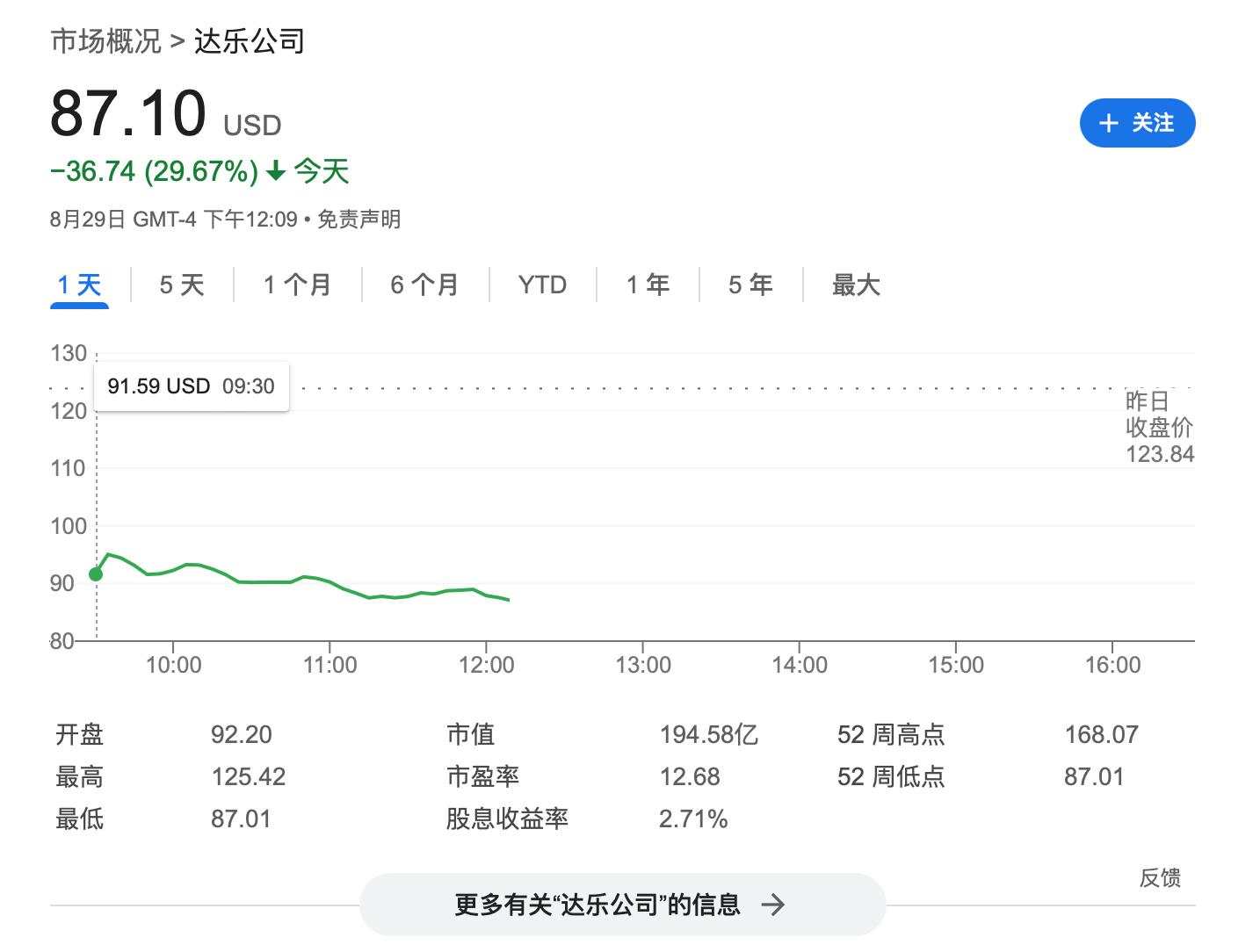This screenshot has width=1253, height=952.
Task: Click the 关注 follow button
Action: pyautogui.click(x=1137, y=123)
